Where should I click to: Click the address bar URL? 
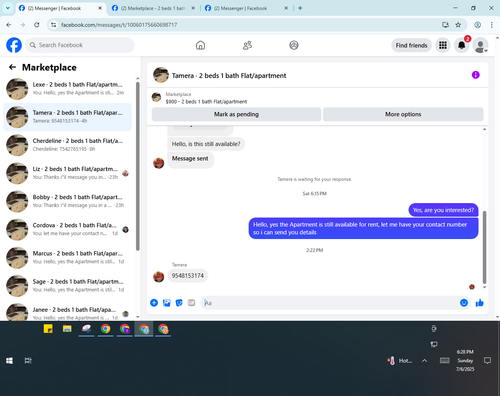[119, 25]
